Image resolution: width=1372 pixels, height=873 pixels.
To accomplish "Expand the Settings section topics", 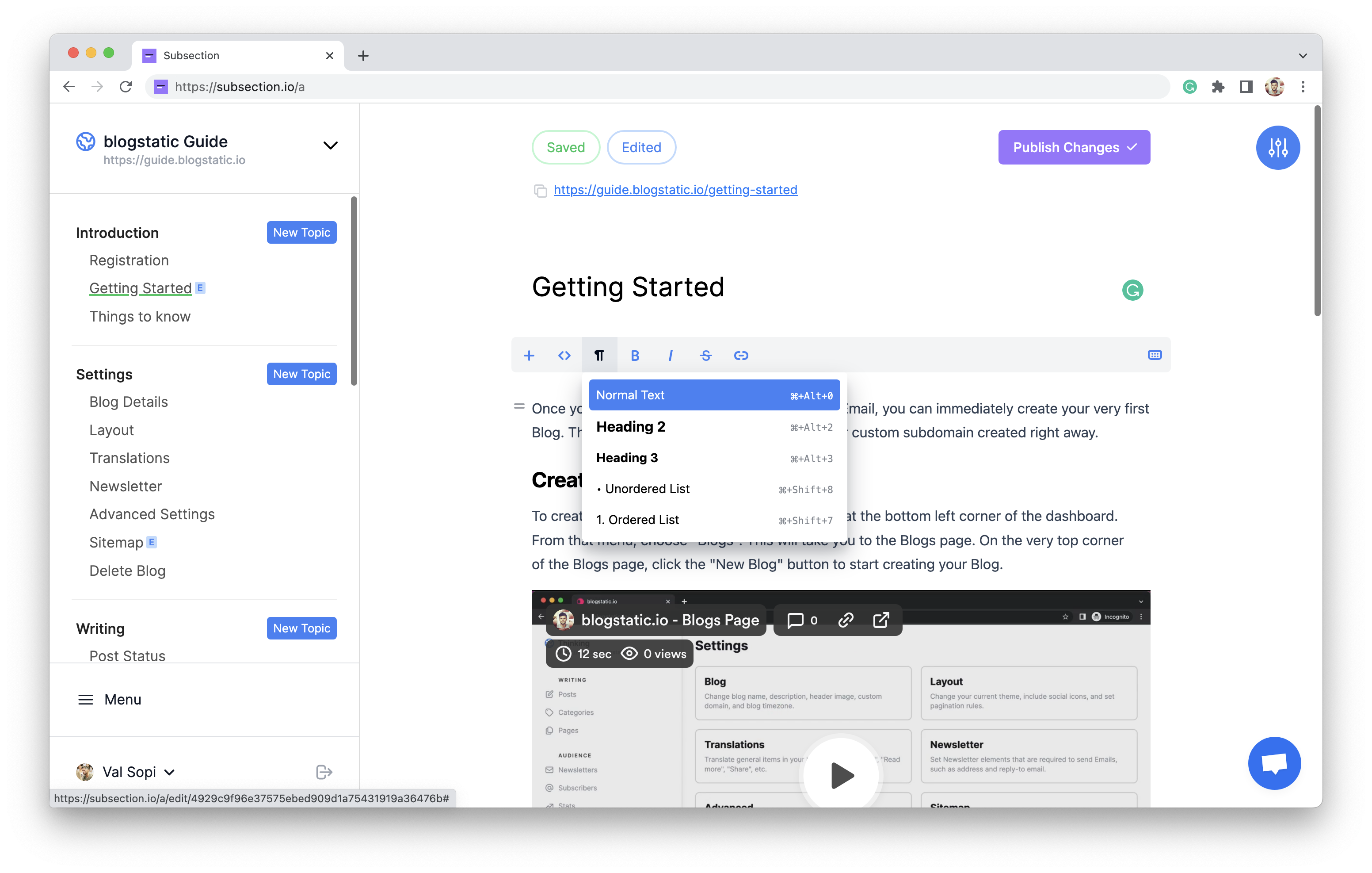I will (104, 374).
